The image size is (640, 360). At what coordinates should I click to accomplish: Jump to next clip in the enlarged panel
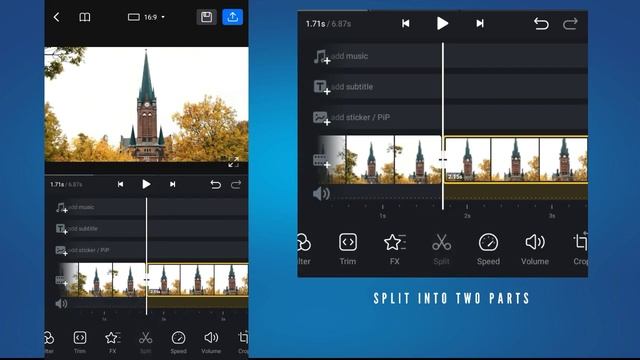480,24
